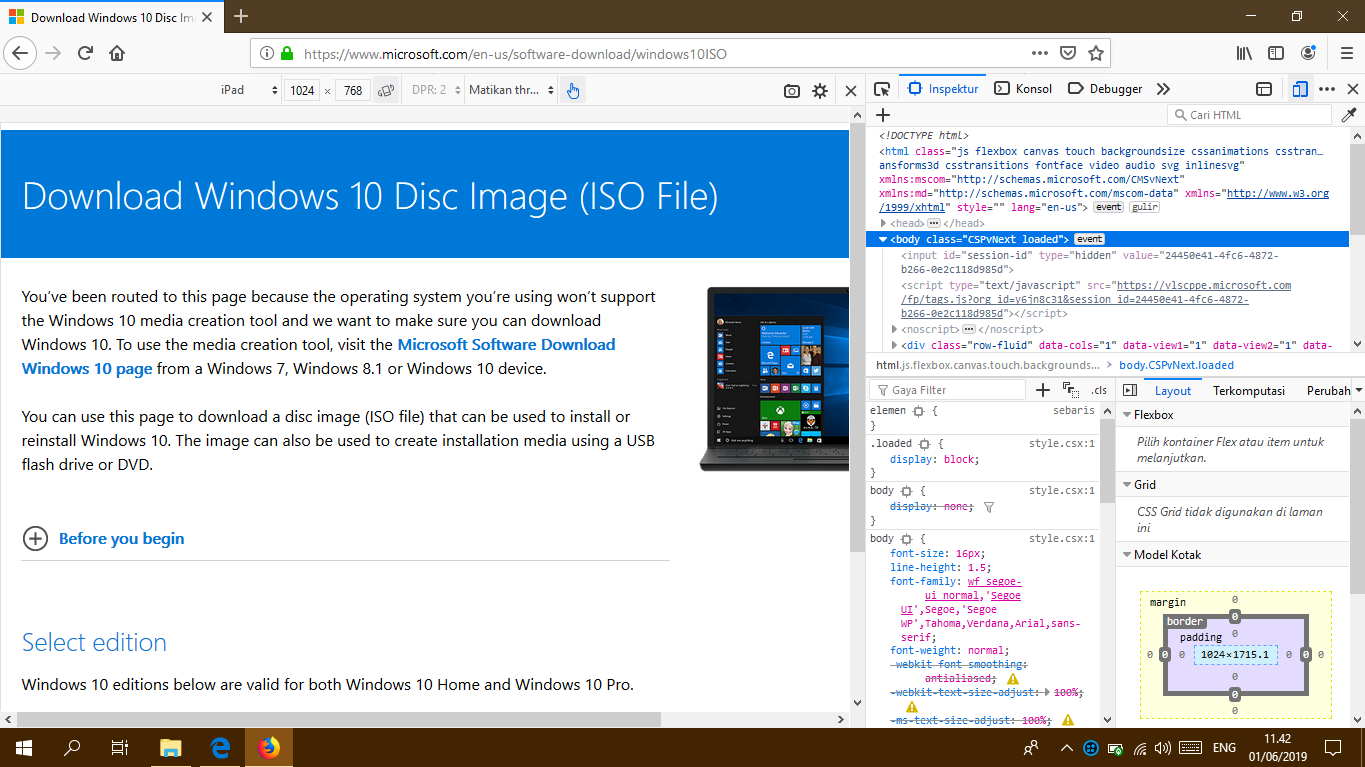Highlight elemen rule selector target icon
Screen dimensions: 1365x767
point(919,411)
